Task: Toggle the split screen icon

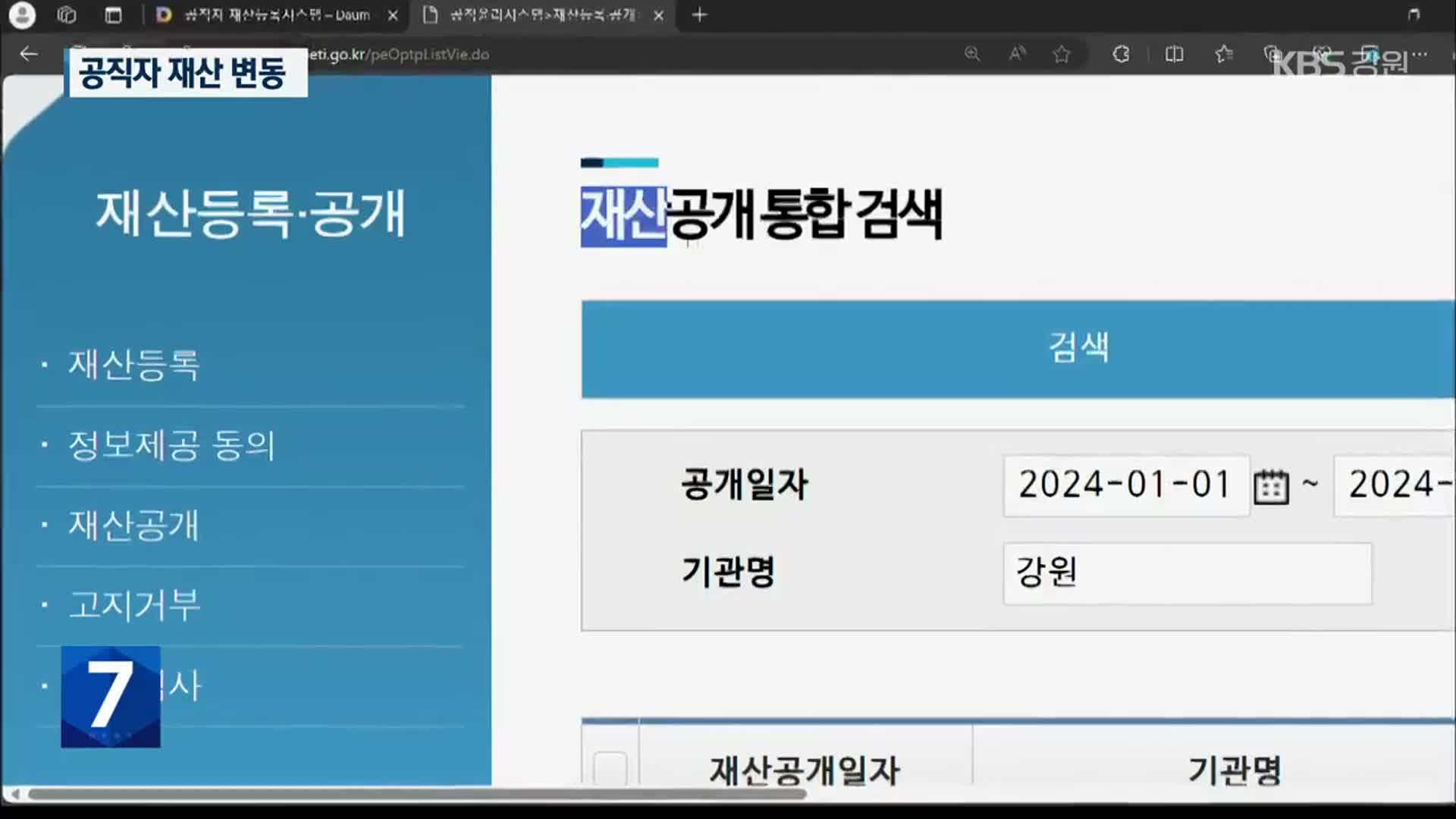Action: tap(1174, 54)
